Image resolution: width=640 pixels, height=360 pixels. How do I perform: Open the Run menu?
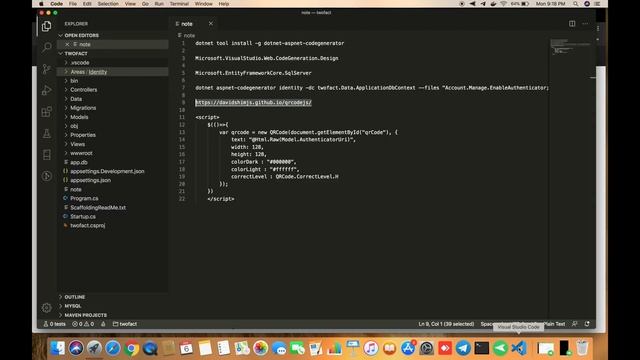[x=159, y=4]
